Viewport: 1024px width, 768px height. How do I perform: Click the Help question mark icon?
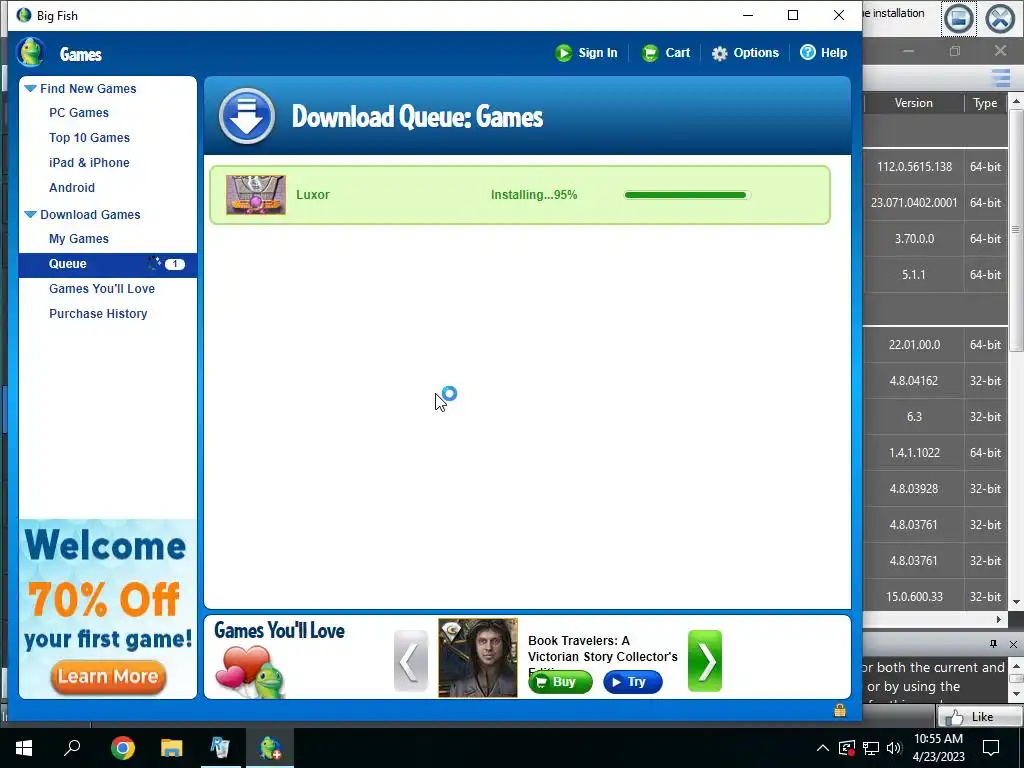coord(808,52)
